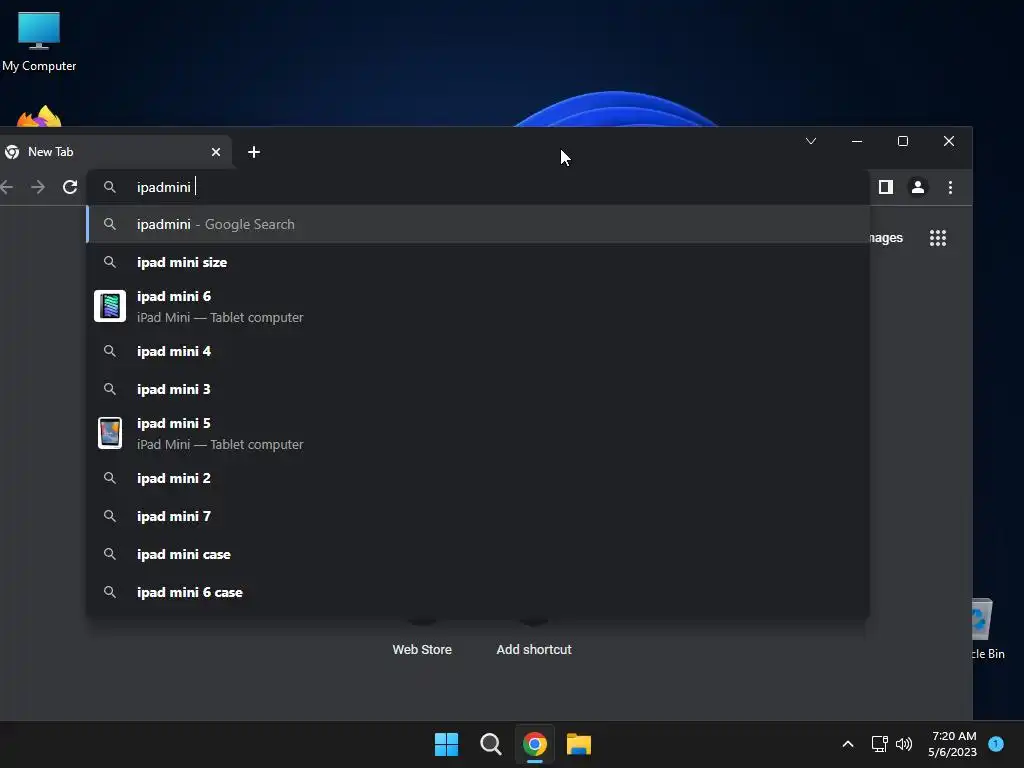
Task: Click the Chrome taskbar icon
Action: (x=535, y=744)
